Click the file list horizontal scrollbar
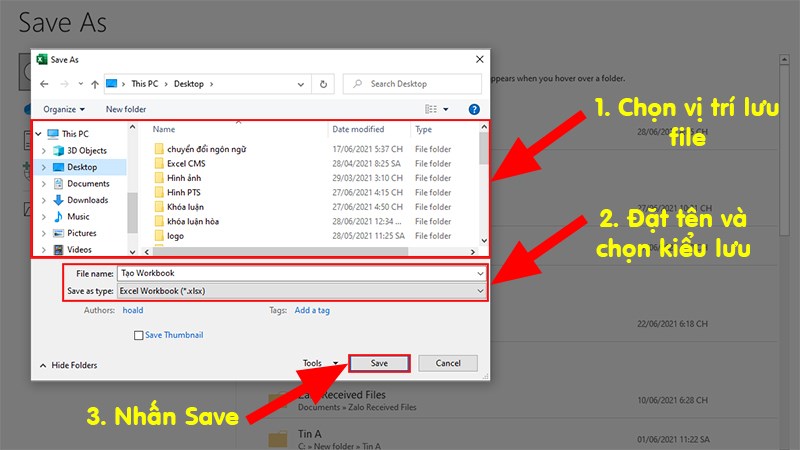This screenshot has width=800, height=450. [x=281, y=252]
